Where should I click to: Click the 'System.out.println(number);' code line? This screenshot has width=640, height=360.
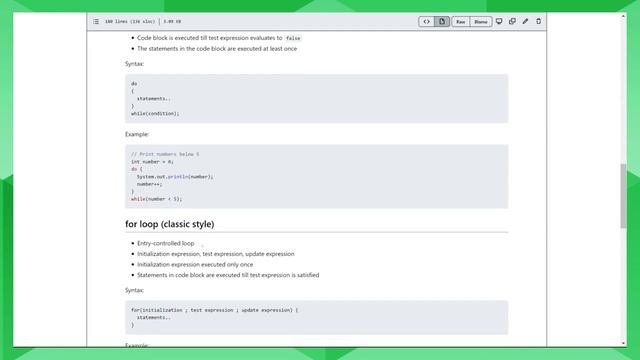[175, 177]
